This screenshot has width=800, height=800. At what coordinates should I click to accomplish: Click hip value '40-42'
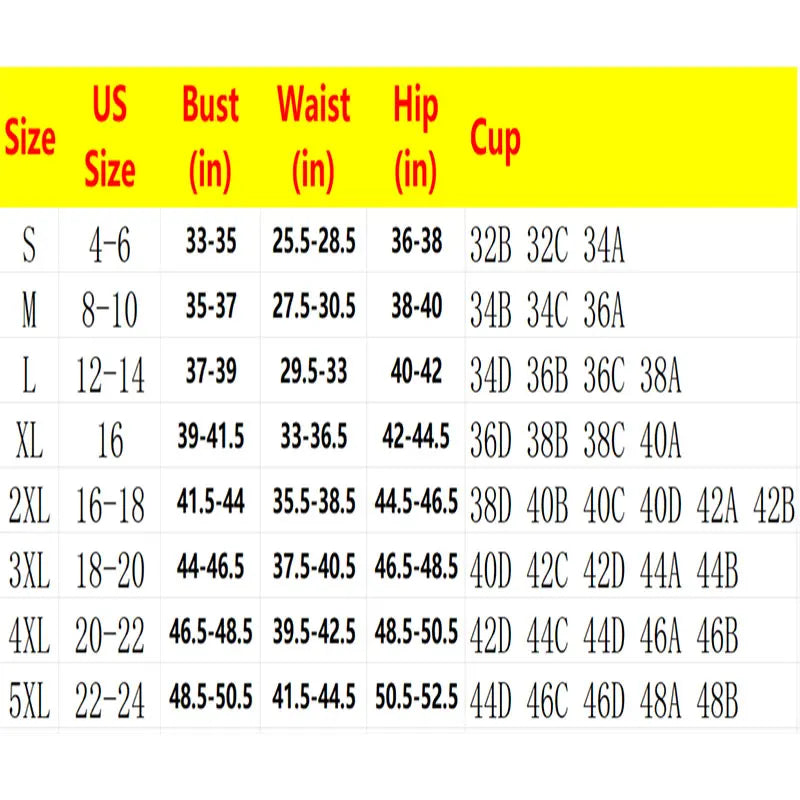click(416, 371)
